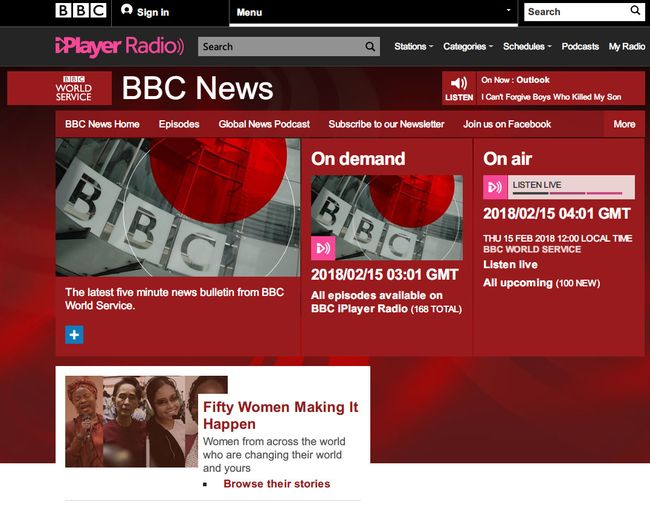The image size is (650, 508).
Task: Click the Sign in account icon
Action: 126,10
